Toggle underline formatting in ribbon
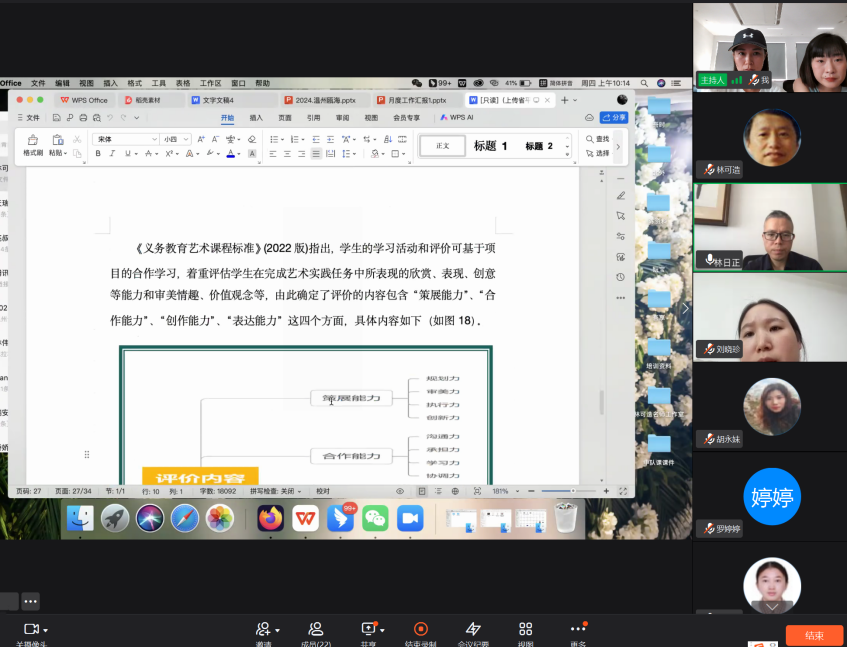Image resolution: width=847 pixels, height=647 pixels. click(x=126, y=154)
